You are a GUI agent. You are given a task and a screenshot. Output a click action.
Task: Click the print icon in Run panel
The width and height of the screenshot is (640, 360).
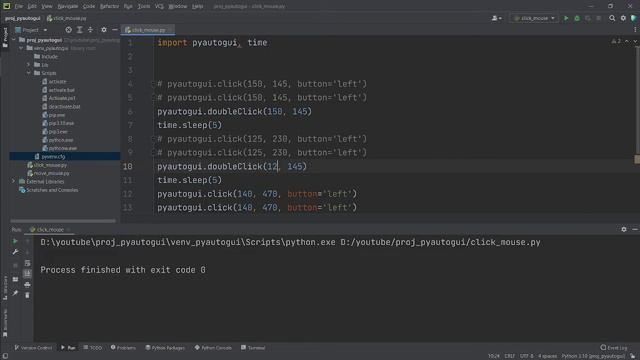tap(27, 284)
